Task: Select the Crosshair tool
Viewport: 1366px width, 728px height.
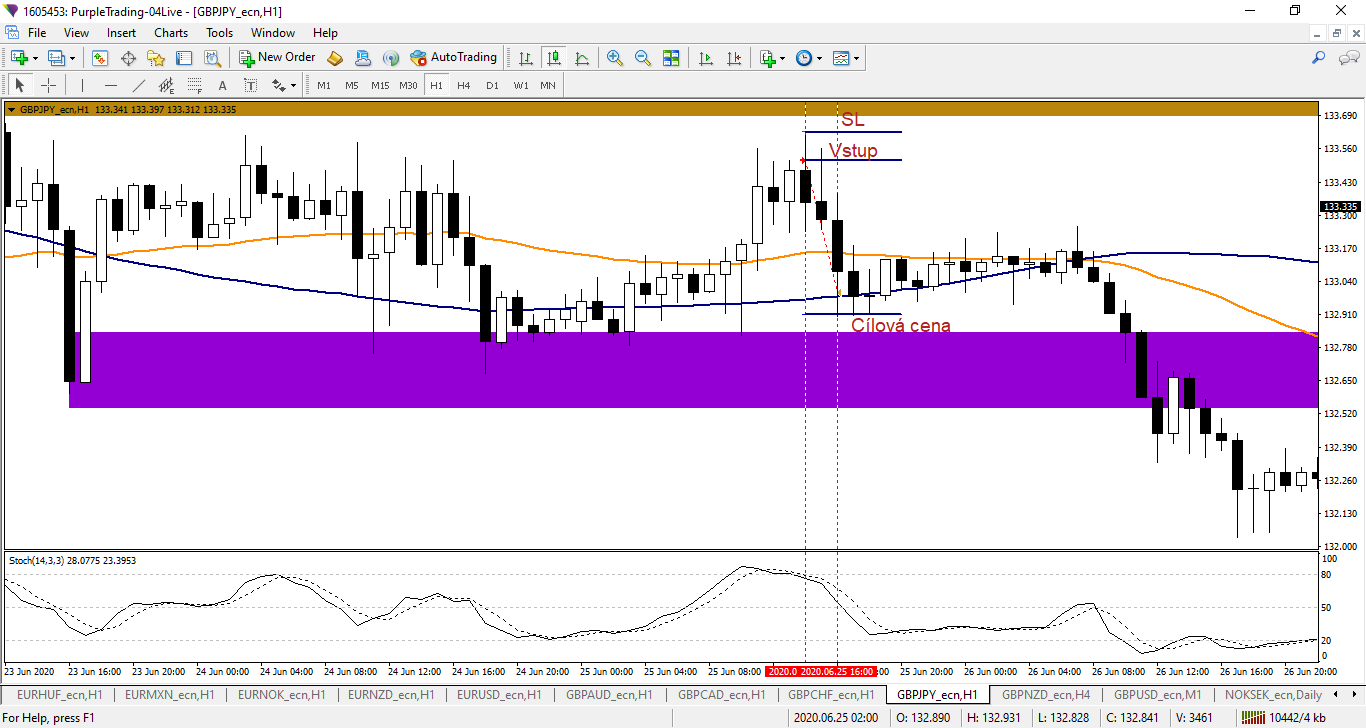Action: [x=48, y=85]
